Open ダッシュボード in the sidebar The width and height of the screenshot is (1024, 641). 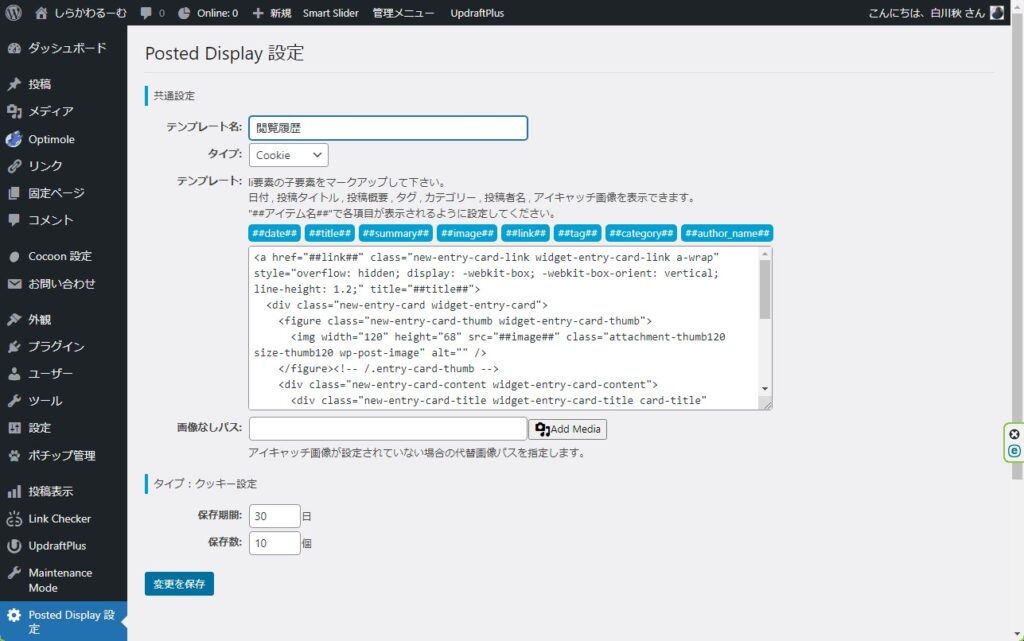click(x=66, y=48)
